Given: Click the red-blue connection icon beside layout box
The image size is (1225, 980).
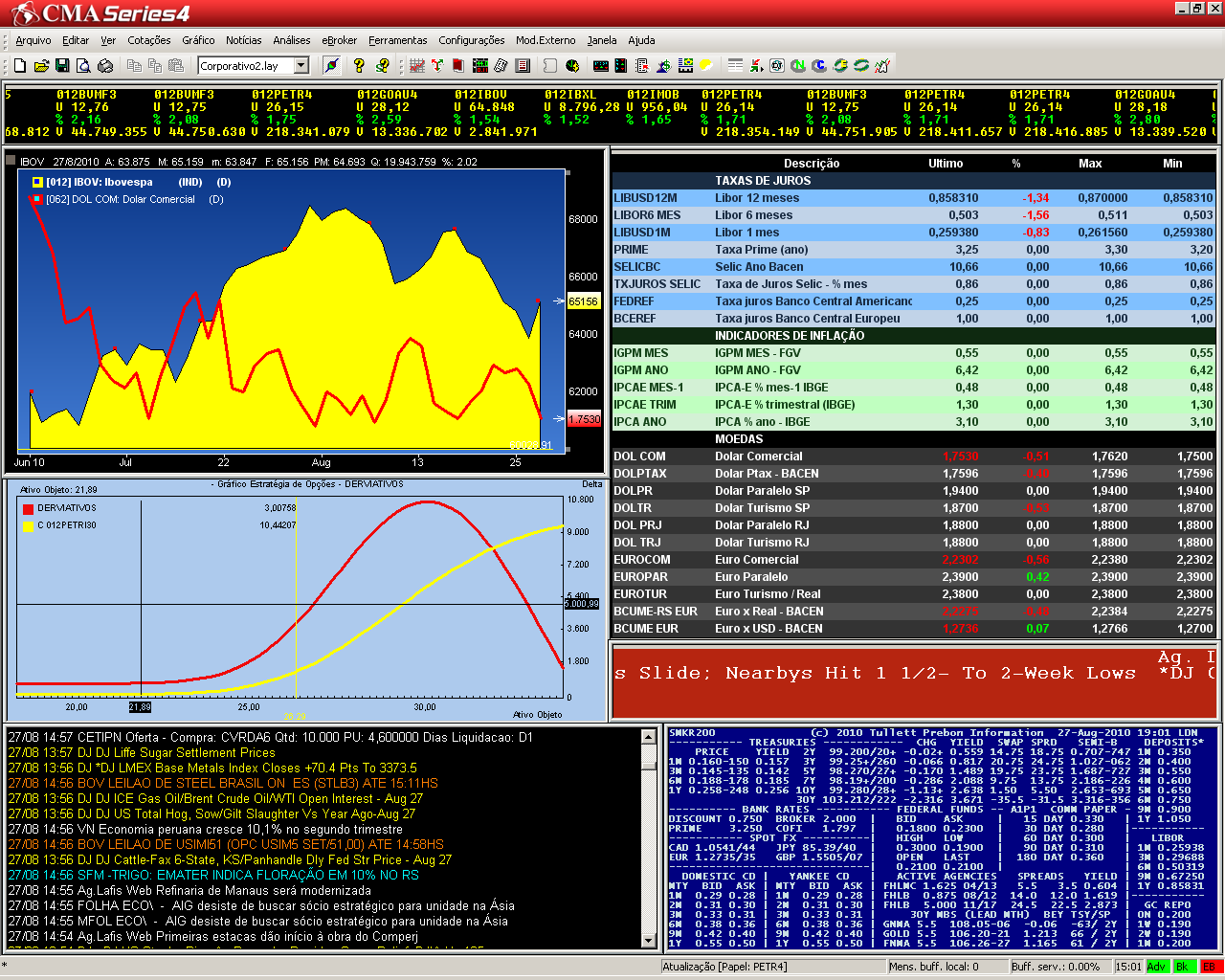Looking at the screenshot, I should 331,65.
